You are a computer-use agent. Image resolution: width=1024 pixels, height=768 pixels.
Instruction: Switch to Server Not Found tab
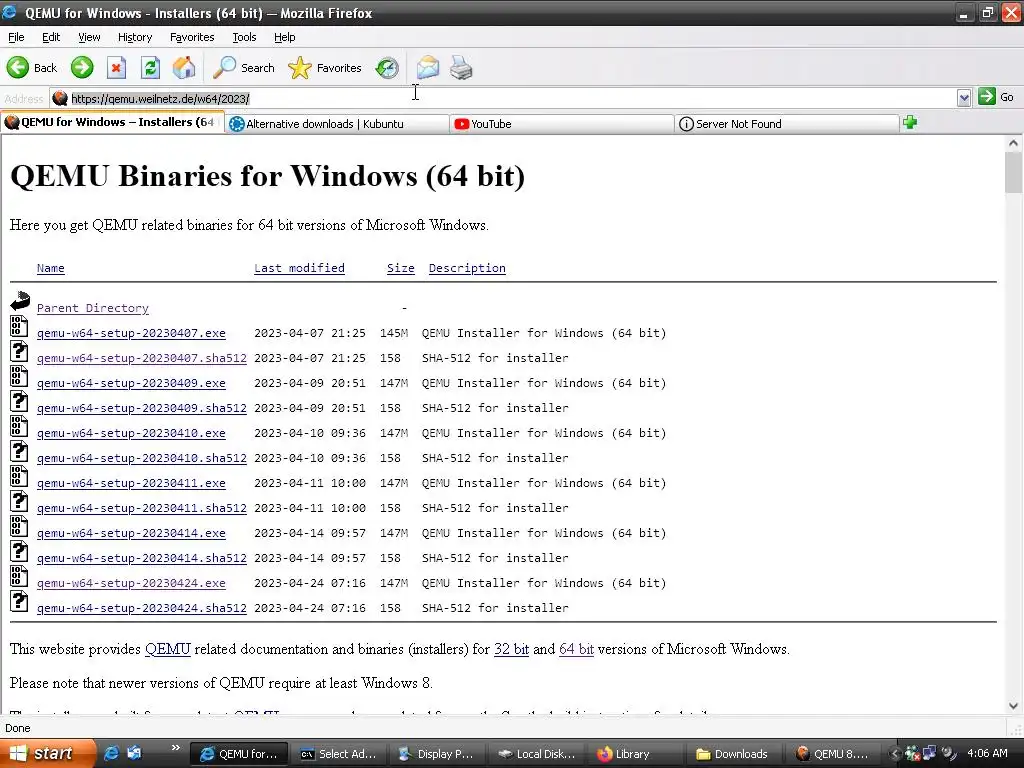[x=787, y=123]
